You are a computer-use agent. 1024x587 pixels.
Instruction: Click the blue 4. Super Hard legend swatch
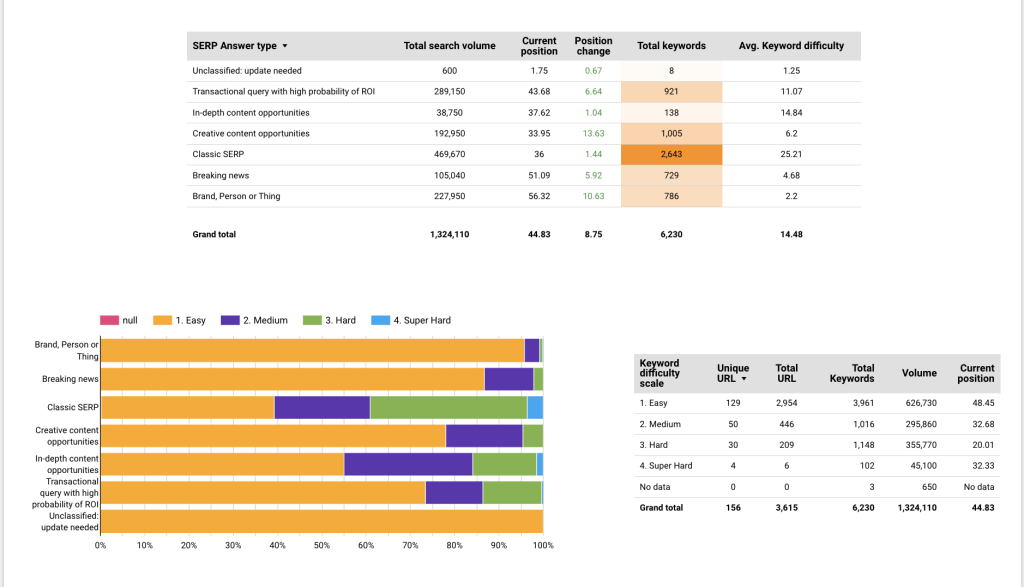tap(381, 320)
